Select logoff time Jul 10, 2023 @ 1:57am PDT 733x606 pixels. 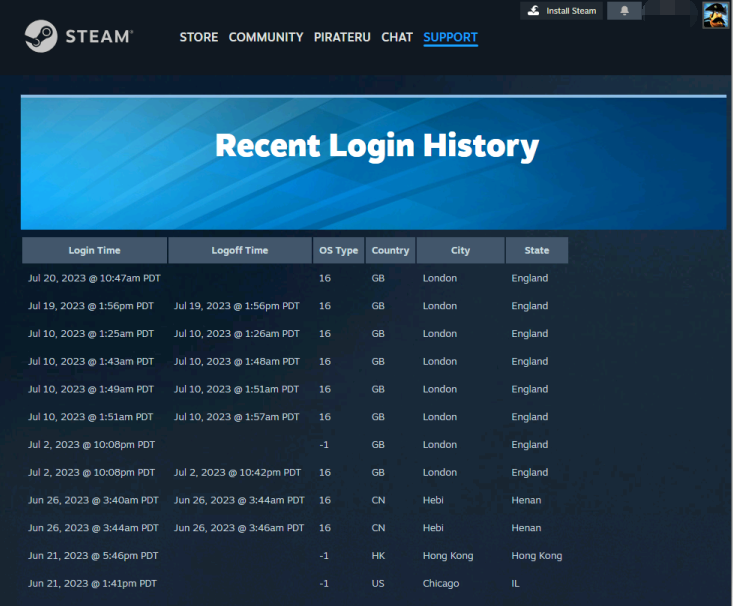[x=237, y=417]
